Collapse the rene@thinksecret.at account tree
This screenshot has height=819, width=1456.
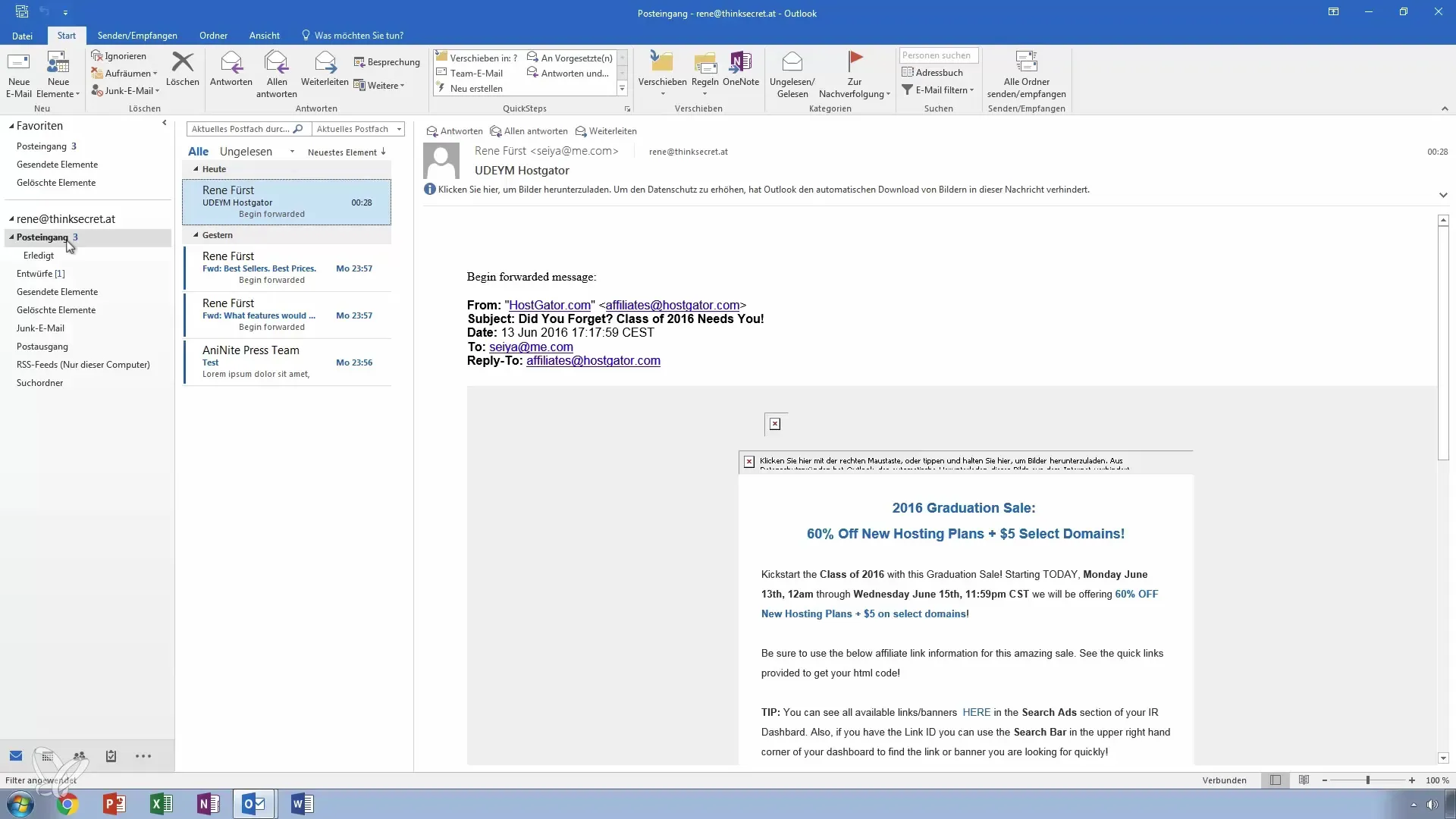pos(11,219)
